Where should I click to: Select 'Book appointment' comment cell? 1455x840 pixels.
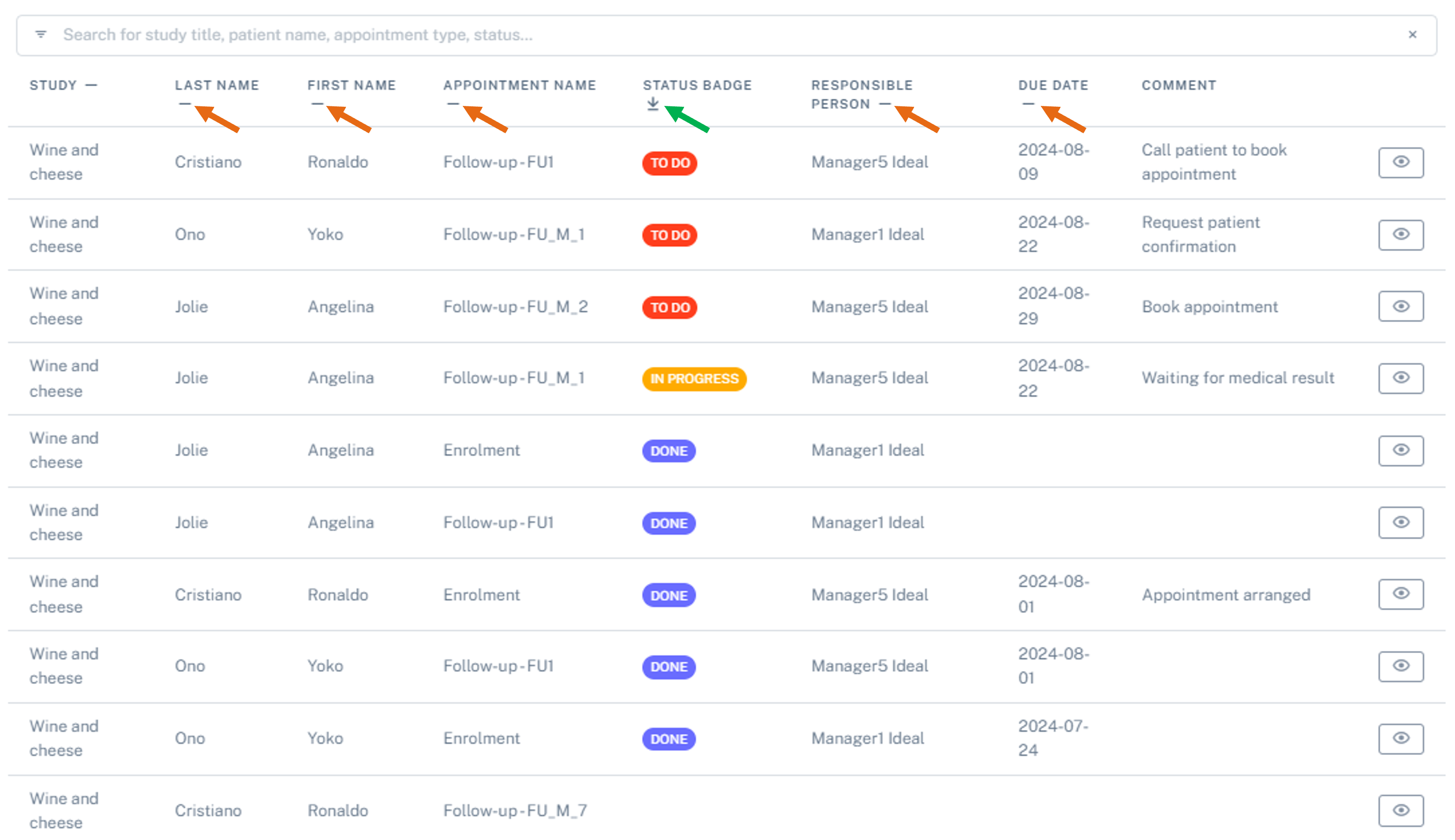1210,307
